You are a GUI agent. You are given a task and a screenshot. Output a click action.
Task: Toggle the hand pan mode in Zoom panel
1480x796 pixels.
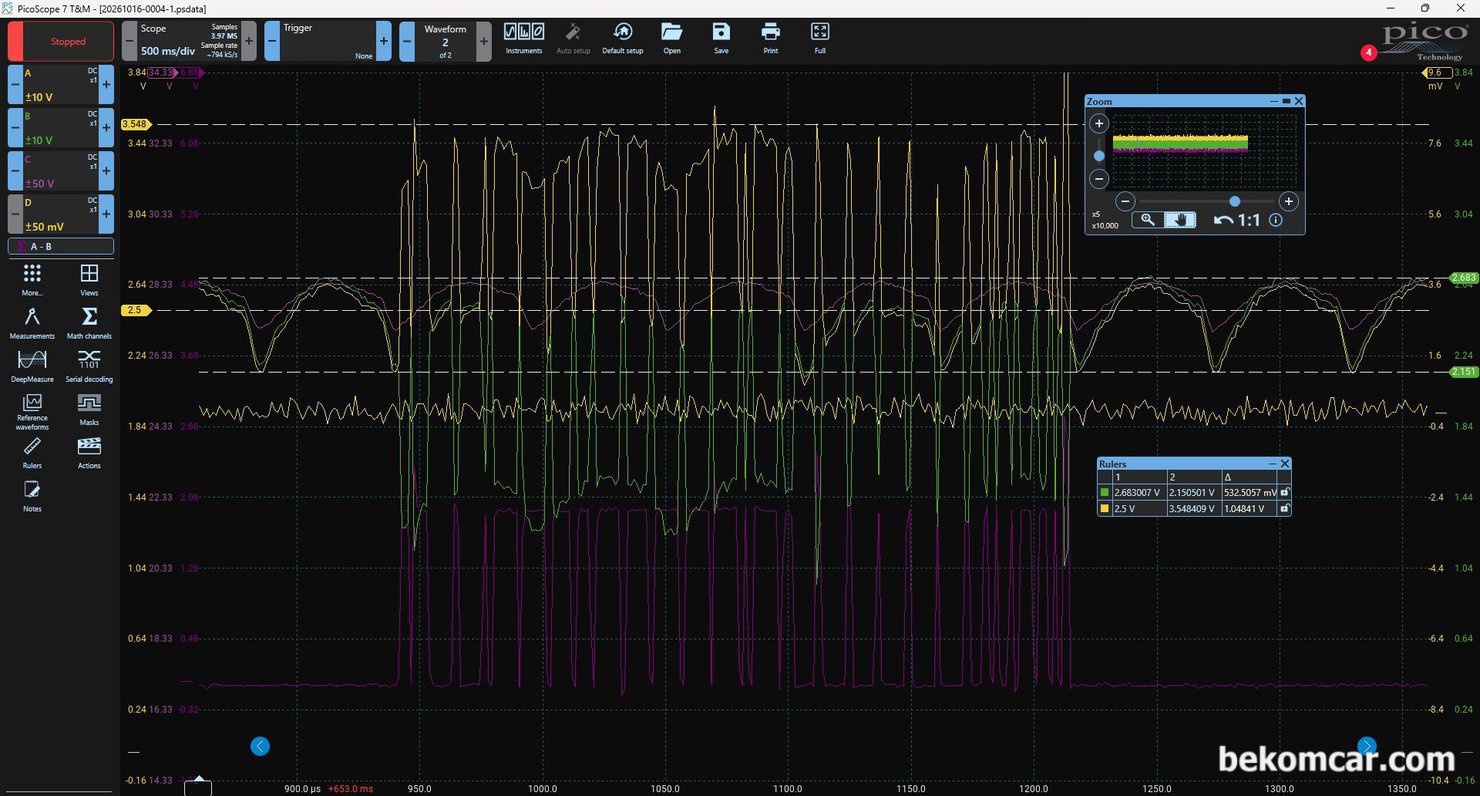[1180, 220]
